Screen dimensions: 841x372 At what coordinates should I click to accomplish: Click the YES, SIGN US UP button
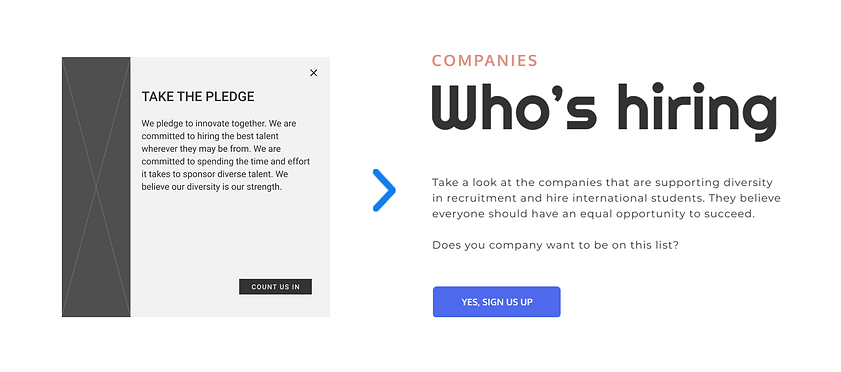coord(497,302)
